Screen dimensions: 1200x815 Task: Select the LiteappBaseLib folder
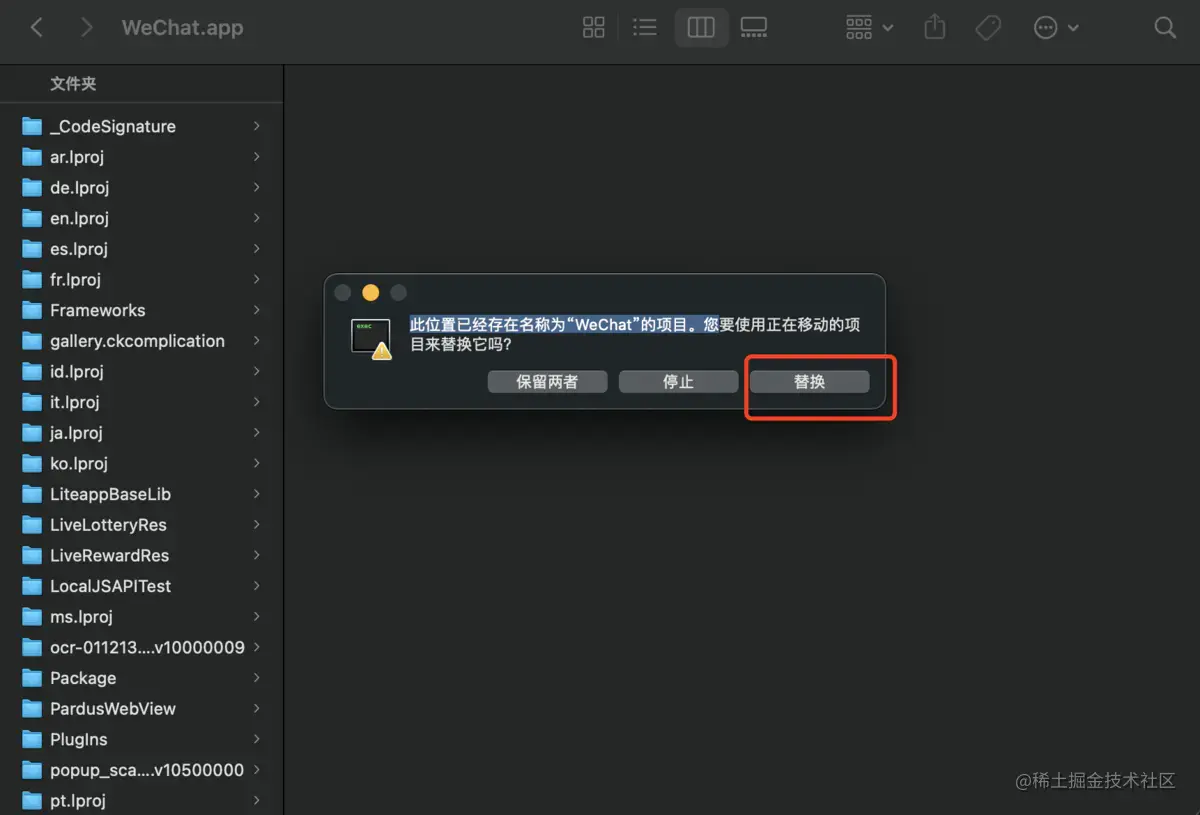[142, 494]
